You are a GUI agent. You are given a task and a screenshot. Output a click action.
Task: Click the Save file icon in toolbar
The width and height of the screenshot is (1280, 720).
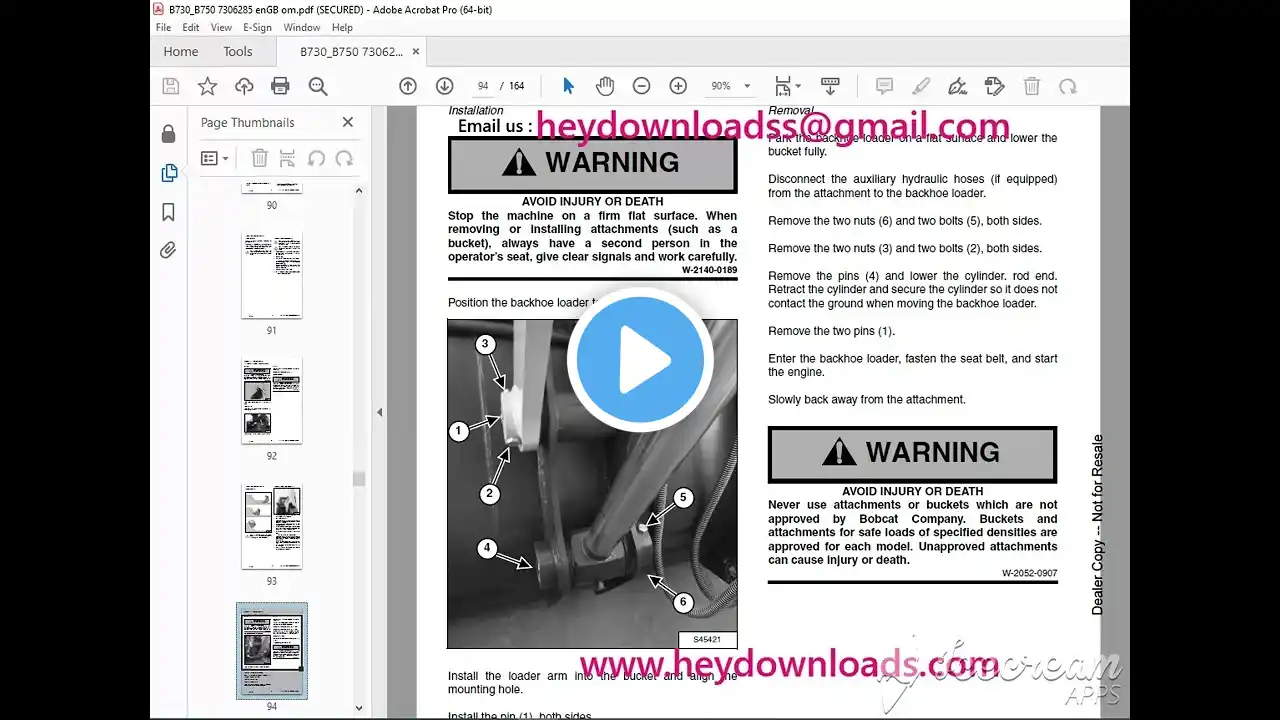coord(171,86)
